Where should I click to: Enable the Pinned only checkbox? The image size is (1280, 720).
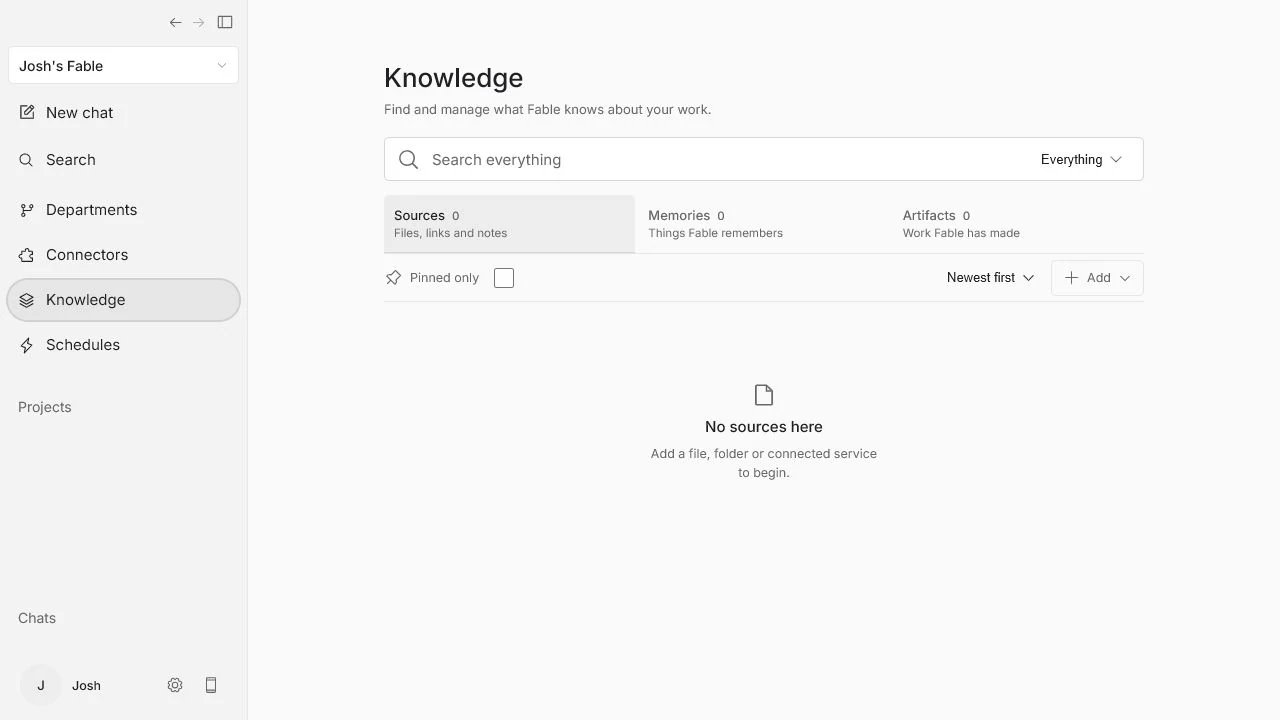point(504,278)
